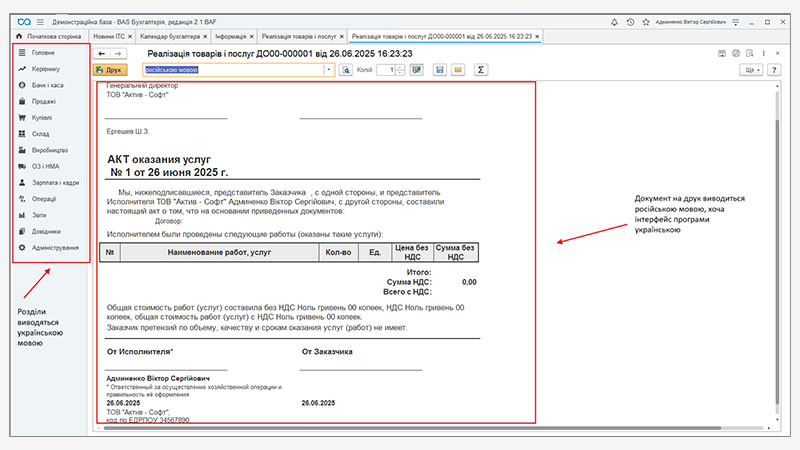Close the form with the header X
The width and height of the screenshot is (800, 450).
click(x=778, y=54)
